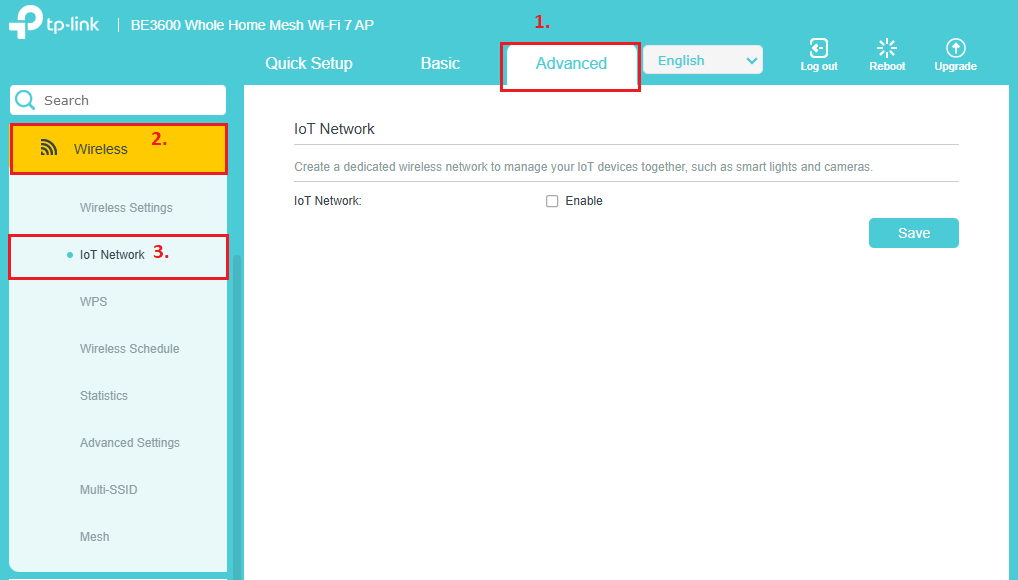Log out using the logout icon
This screenshot has height=580, width=1018.
click(818, 46)
